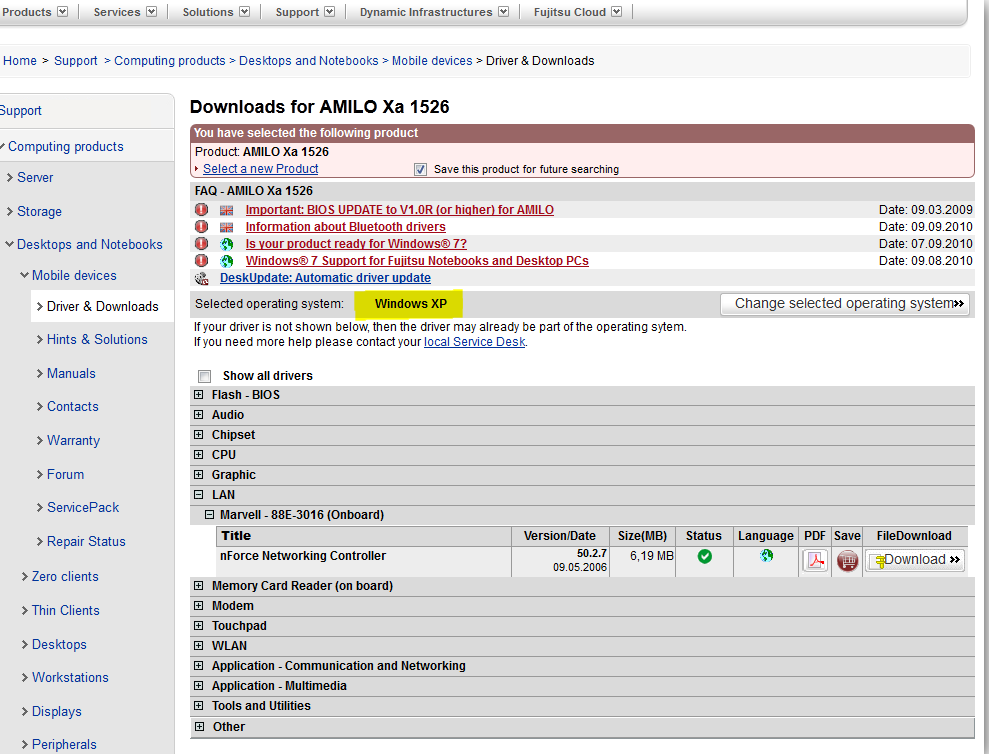Open Hints & Solutions in sidebar
989x754 pixels.
[97, 339]
